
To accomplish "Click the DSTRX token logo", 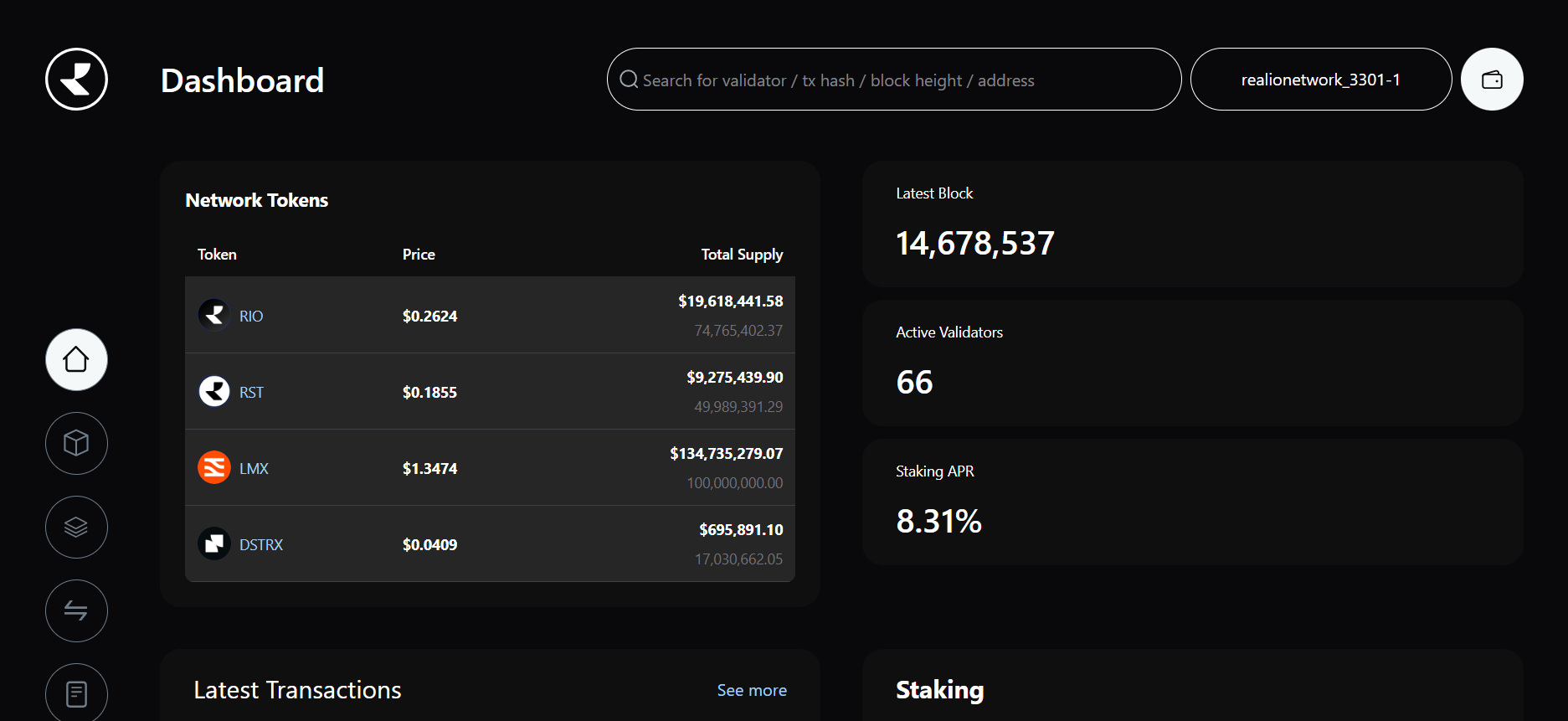I will pos(214,544).
